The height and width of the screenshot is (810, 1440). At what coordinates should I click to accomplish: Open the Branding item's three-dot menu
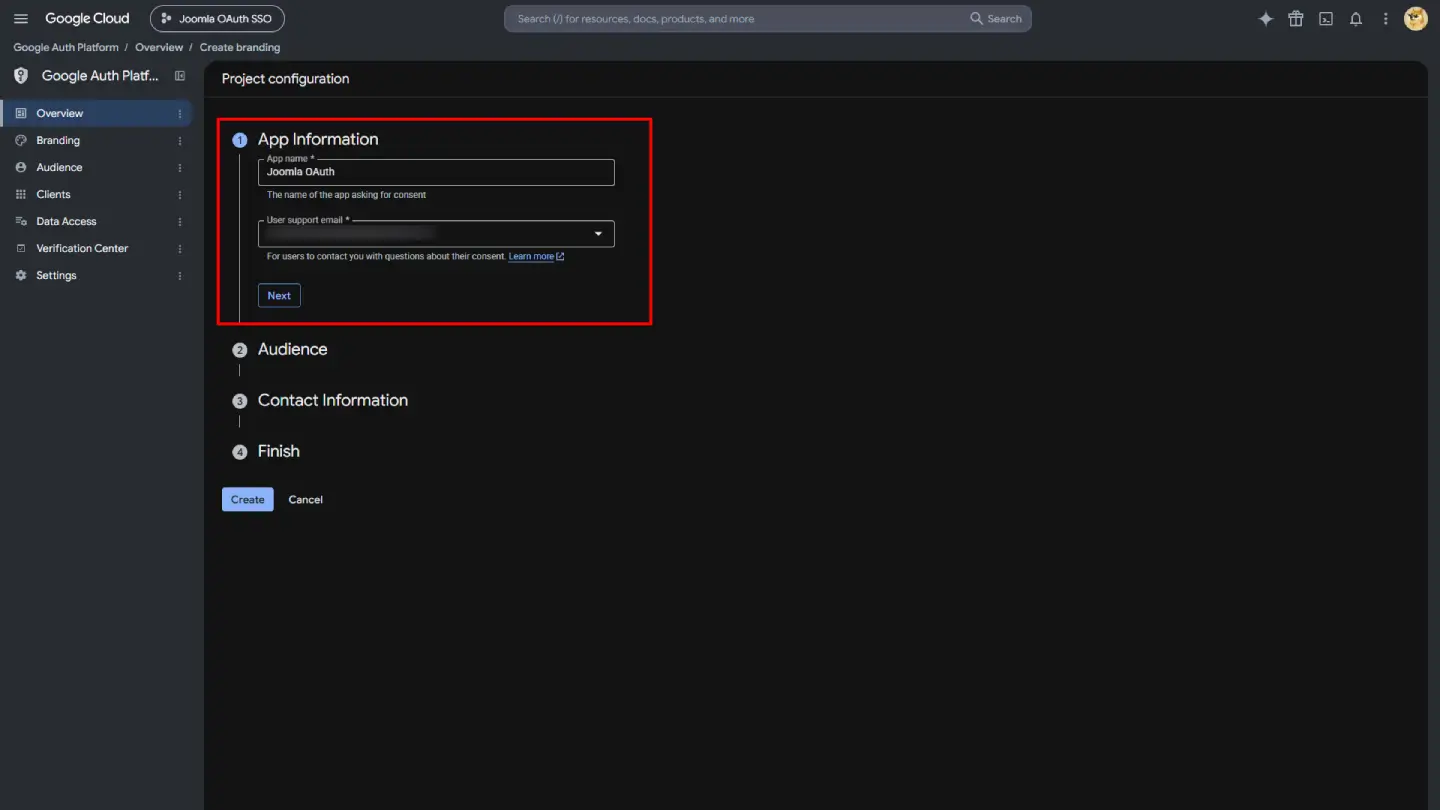(180, 141)
